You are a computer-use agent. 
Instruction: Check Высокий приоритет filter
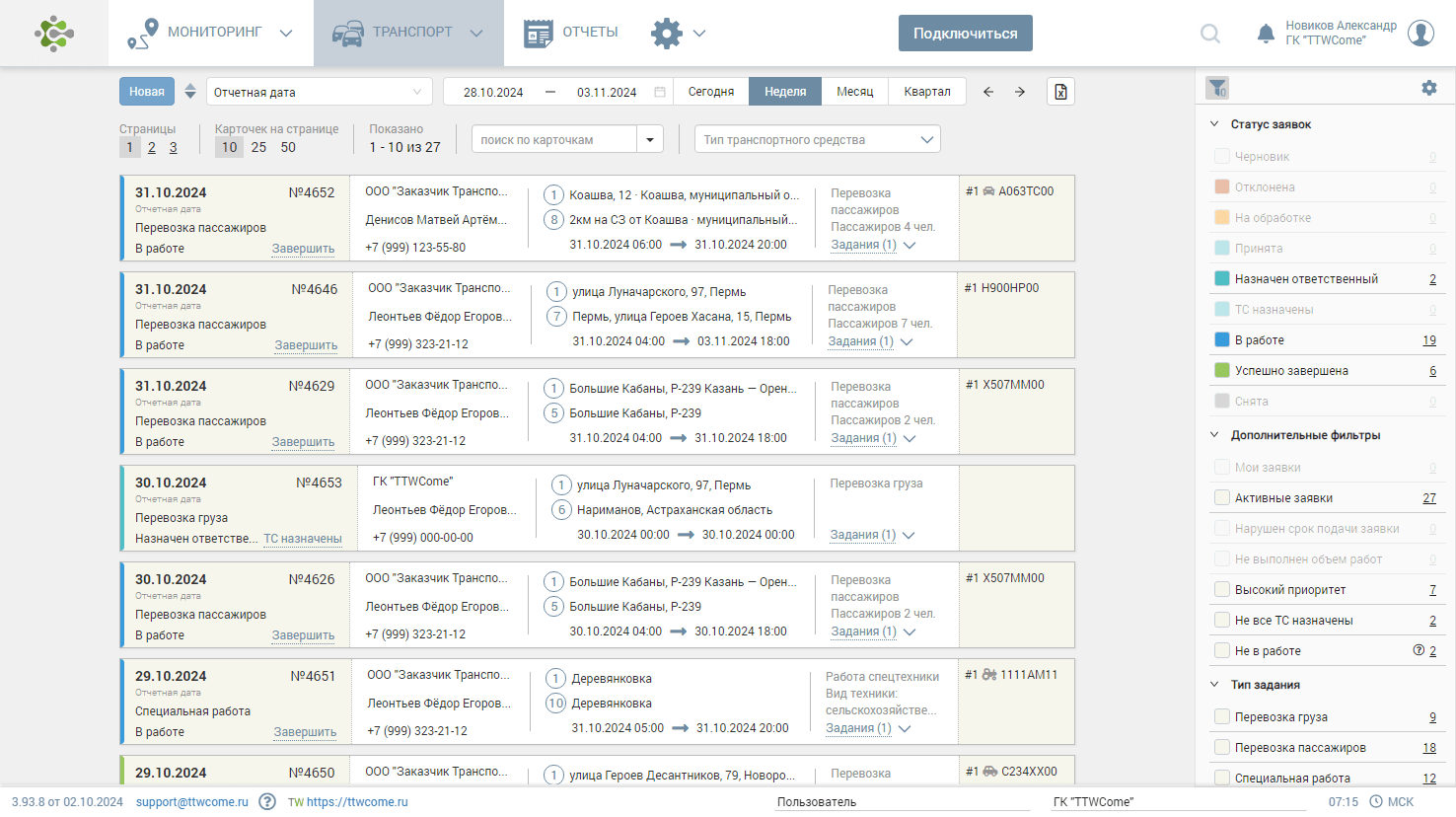1221,590
